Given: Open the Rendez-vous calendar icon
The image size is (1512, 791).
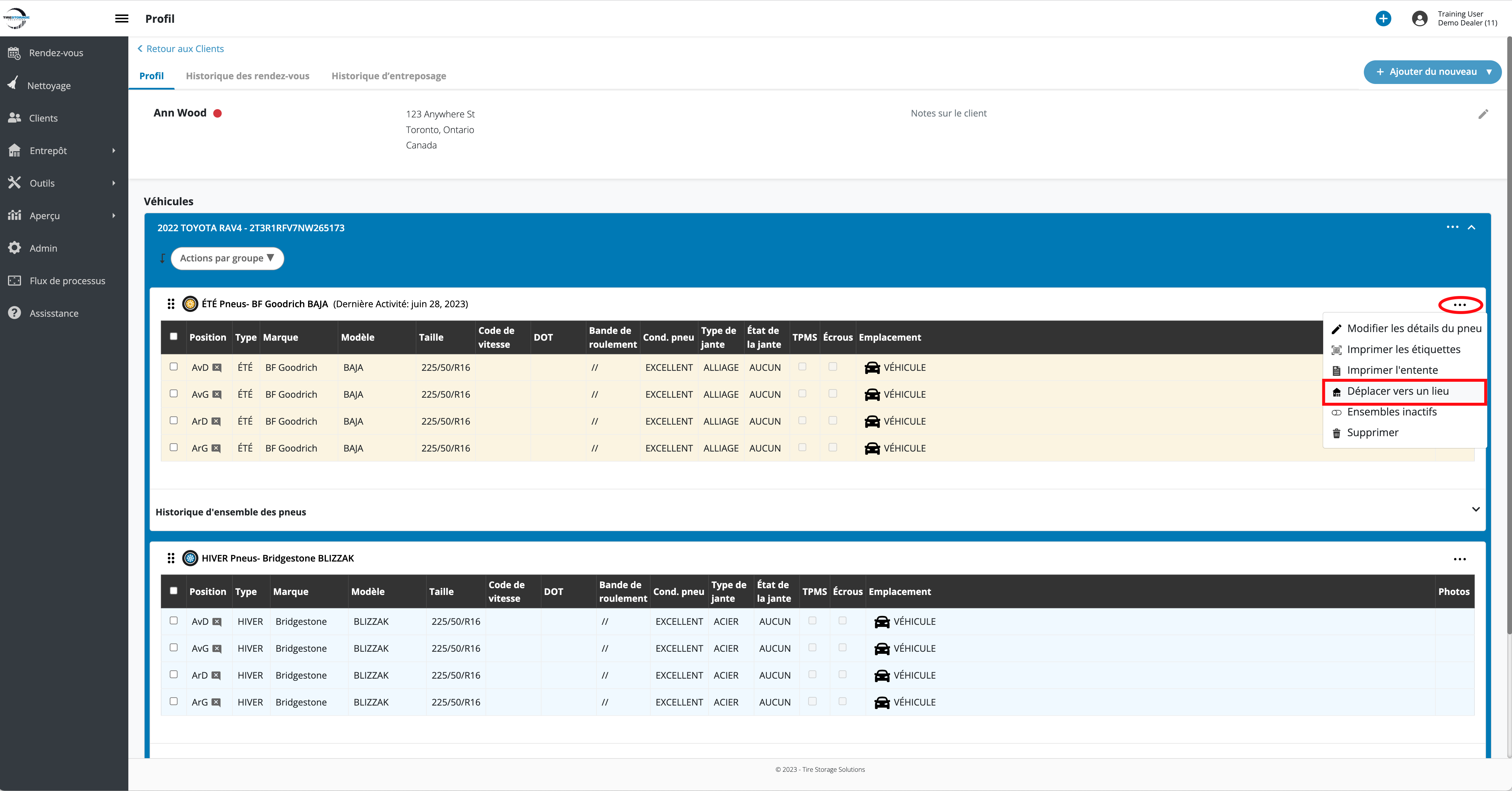Looking at the screenshot, I should coord(15,53).
